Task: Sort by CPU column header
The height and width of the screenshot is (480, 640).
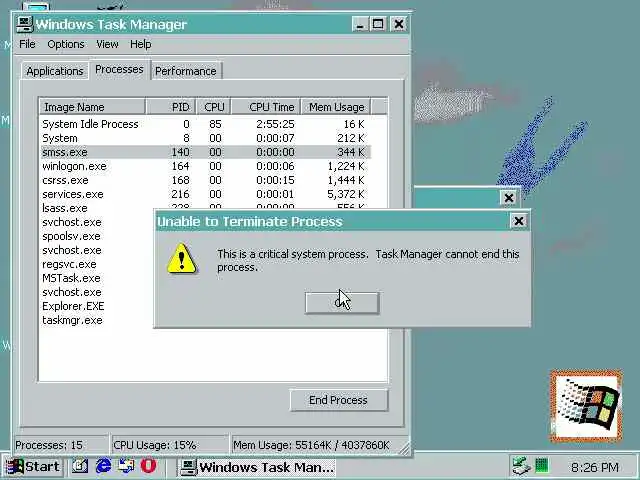Action: pos(214,107)
